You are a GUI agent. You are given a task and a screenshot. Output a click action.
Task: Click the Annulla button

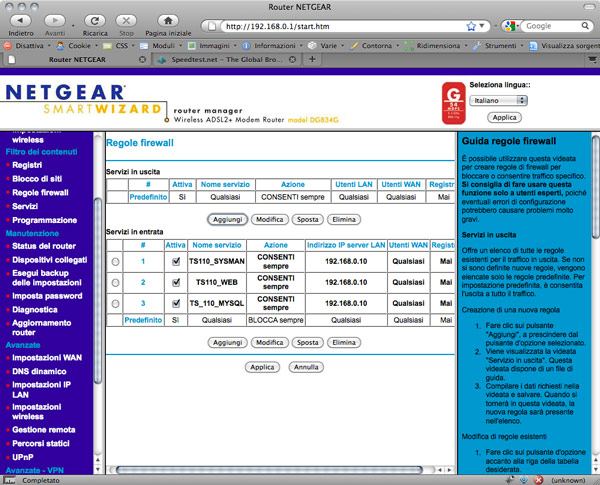306,367
